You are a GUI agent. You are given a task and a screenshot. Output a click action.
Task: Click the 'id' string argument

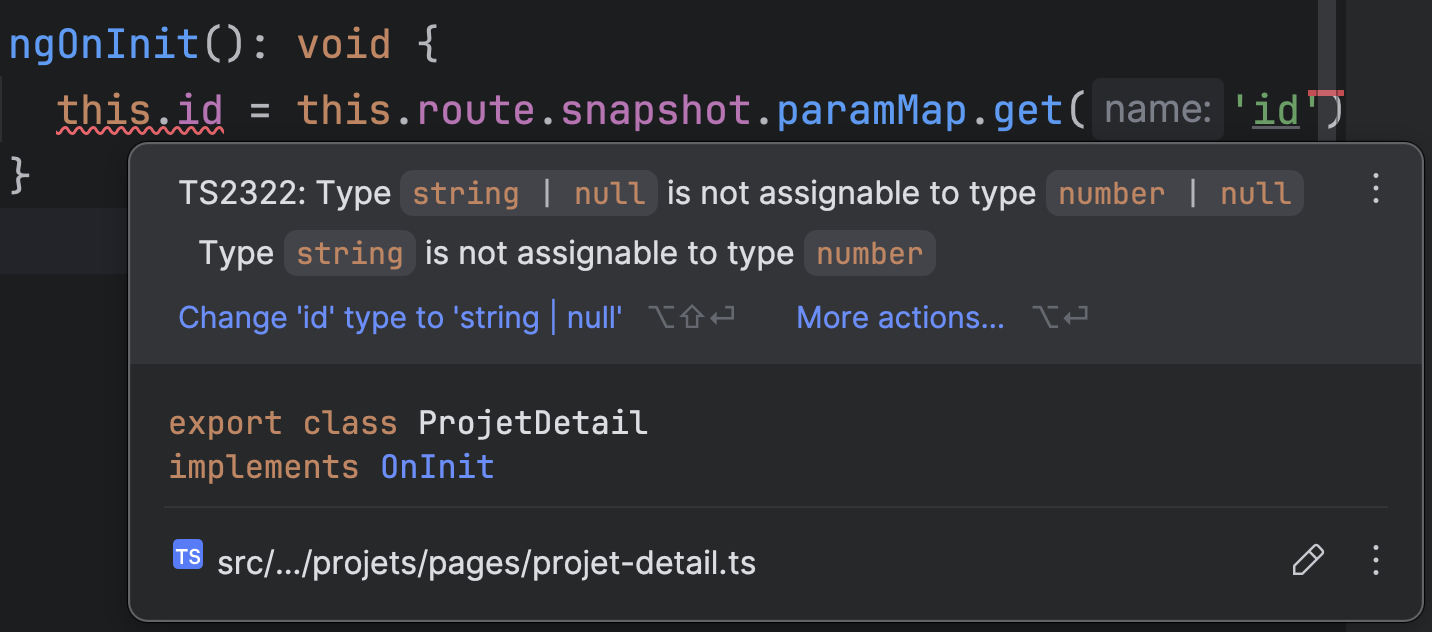tap(1282, 110)
